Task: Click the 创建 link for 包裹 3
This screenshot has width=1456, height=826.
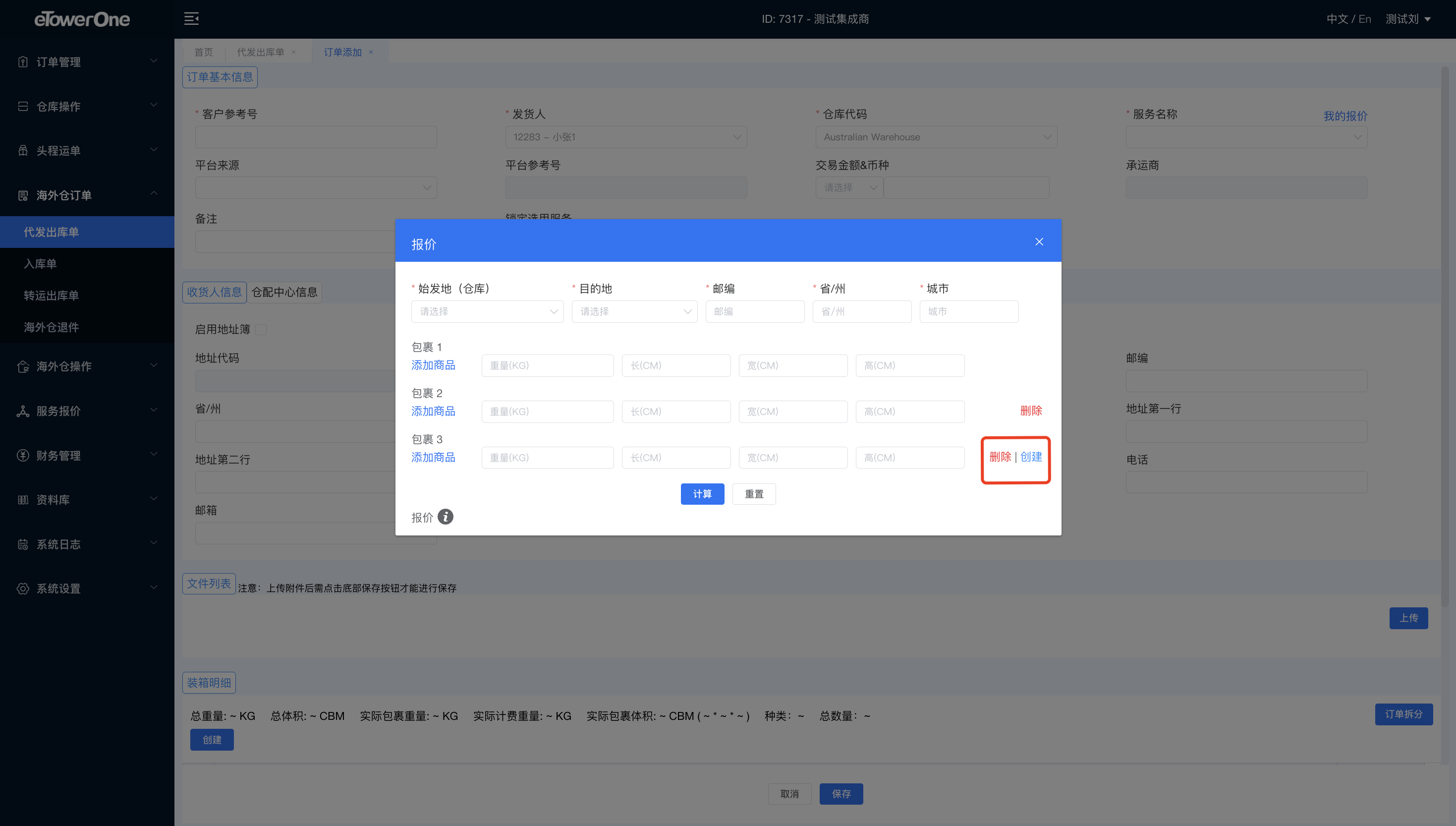Action: click(1031, 457)
